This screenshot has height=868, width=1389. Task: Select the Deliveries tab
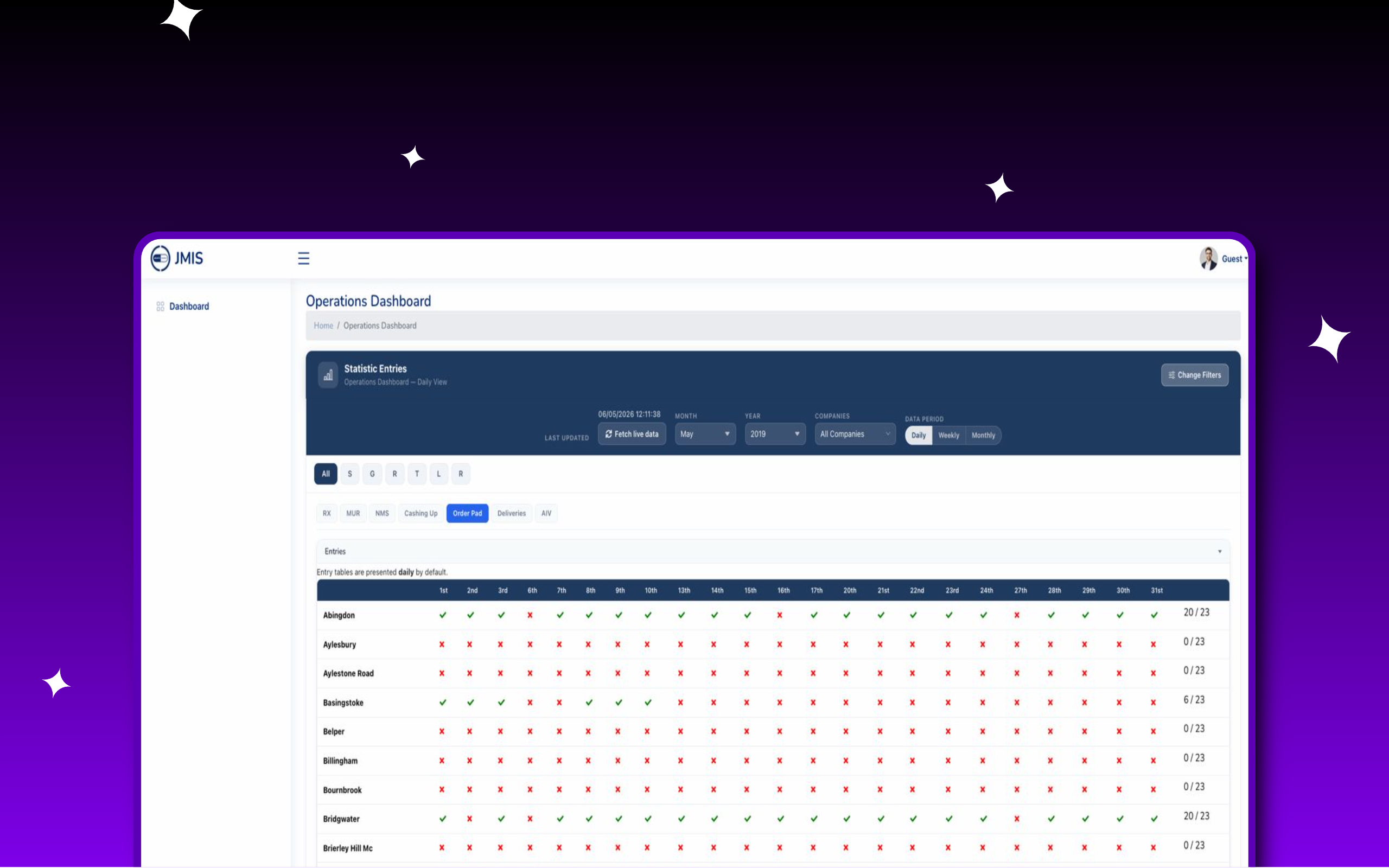tap(512, 513)
